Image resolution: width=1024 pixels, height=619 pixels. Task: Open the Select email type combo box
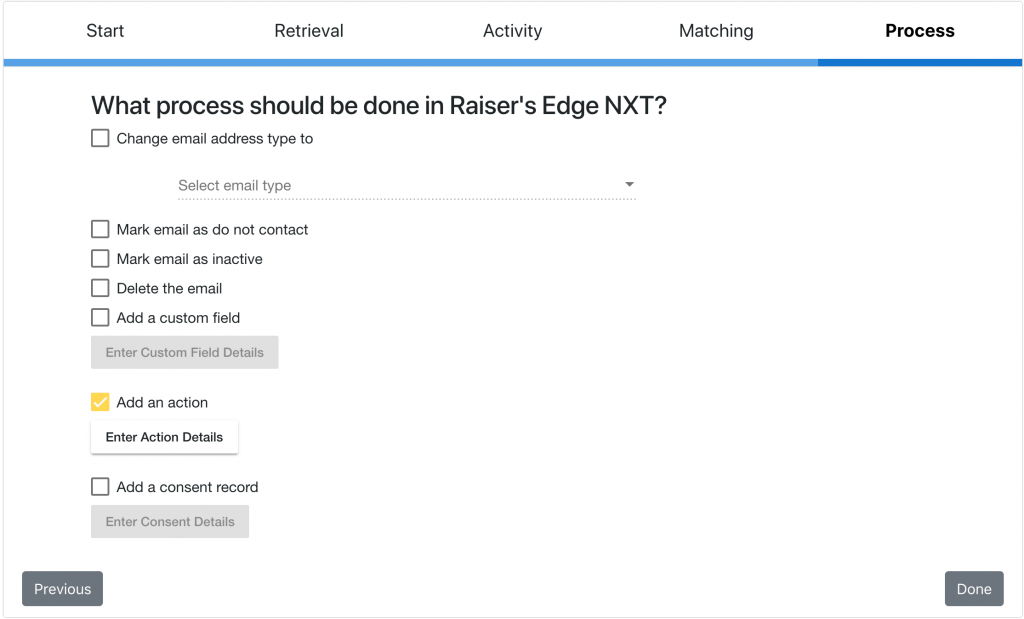coord(400,185)
